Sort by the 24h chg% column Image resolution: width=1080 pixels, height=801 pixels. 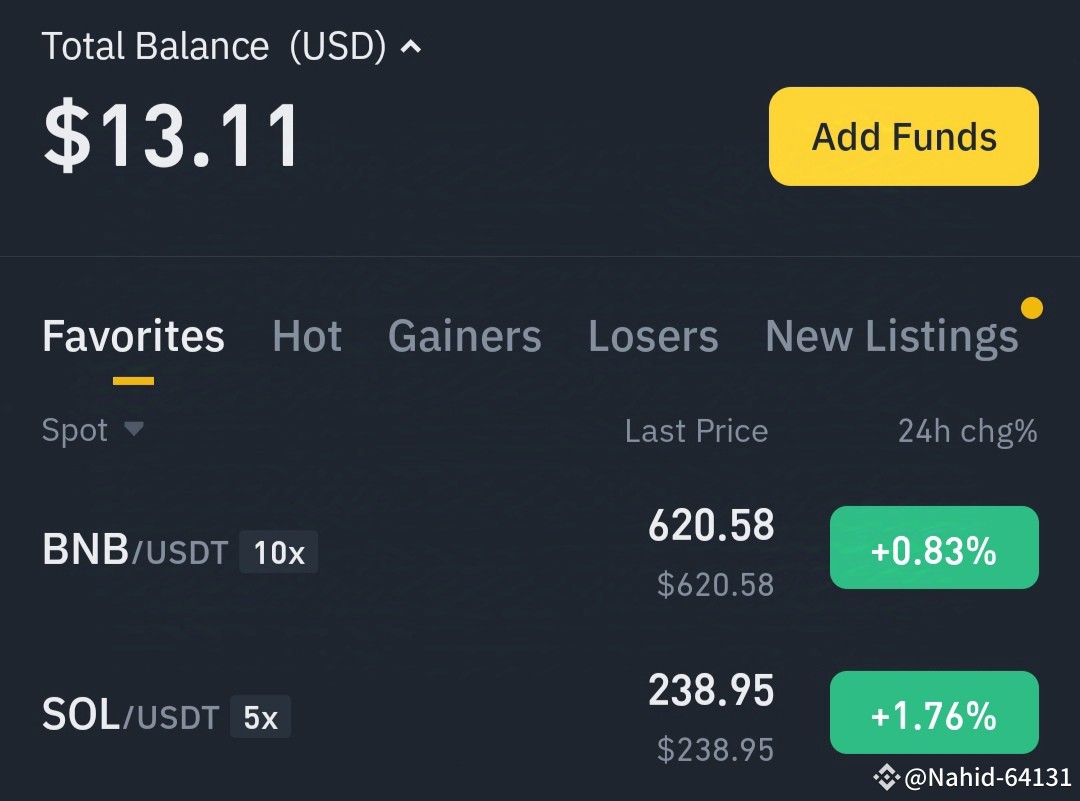coord(968,431)
